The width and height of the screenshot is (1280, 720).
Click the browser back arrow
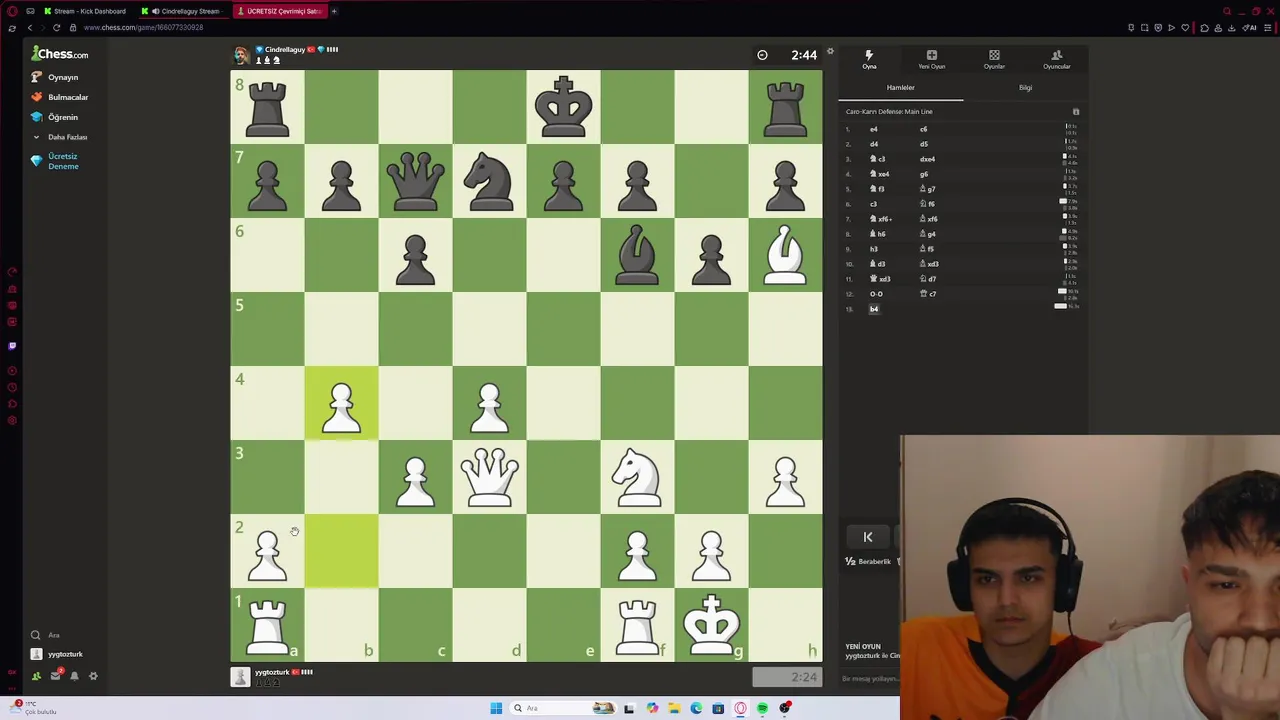point(29,28)
